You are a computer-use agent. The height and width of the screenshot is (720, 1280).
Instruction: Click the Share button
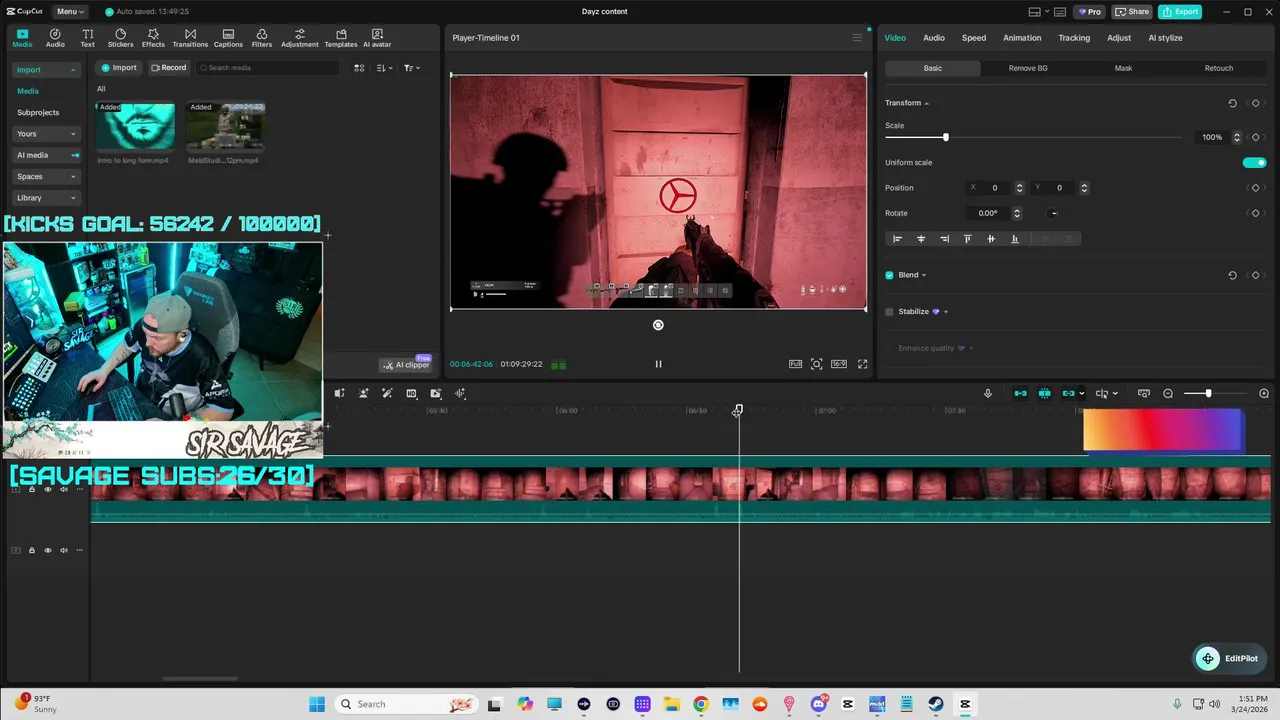1132,12
